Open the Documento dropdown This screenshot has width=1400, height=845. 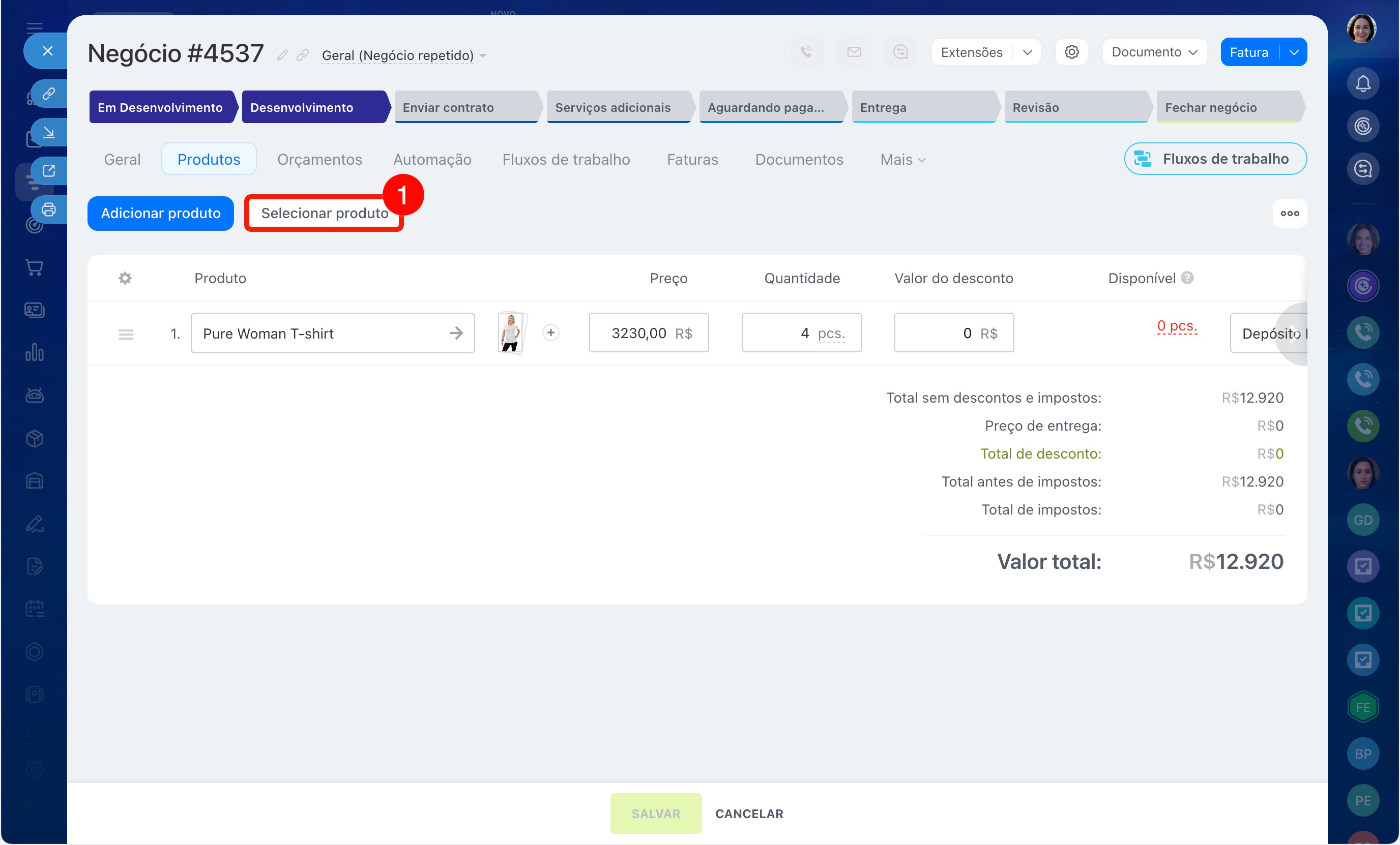pyautogui.click(x=1154, y=52)
